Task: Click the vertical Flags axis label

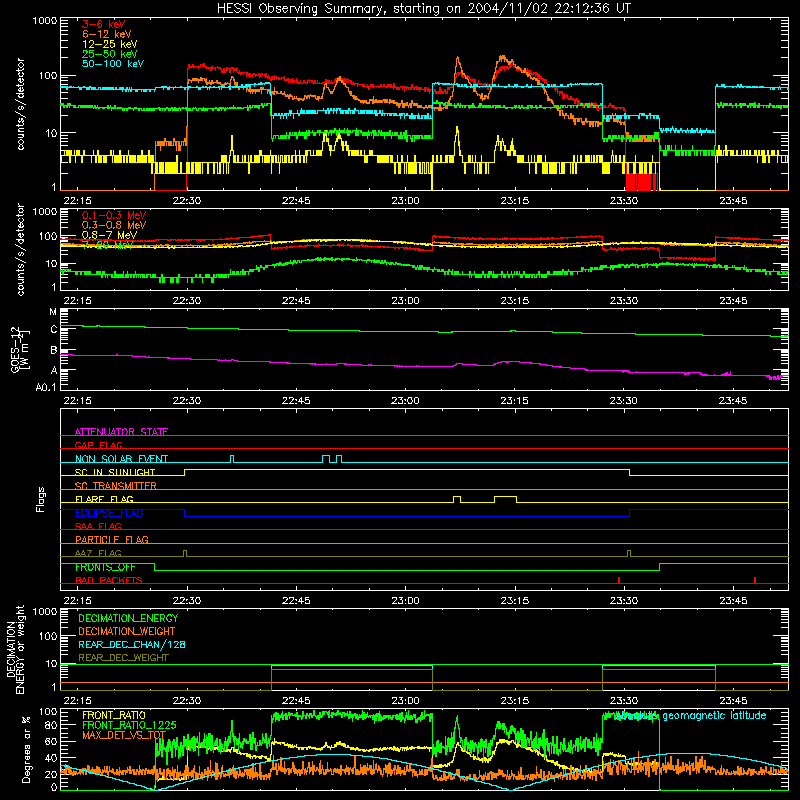Action: (41, 500)
